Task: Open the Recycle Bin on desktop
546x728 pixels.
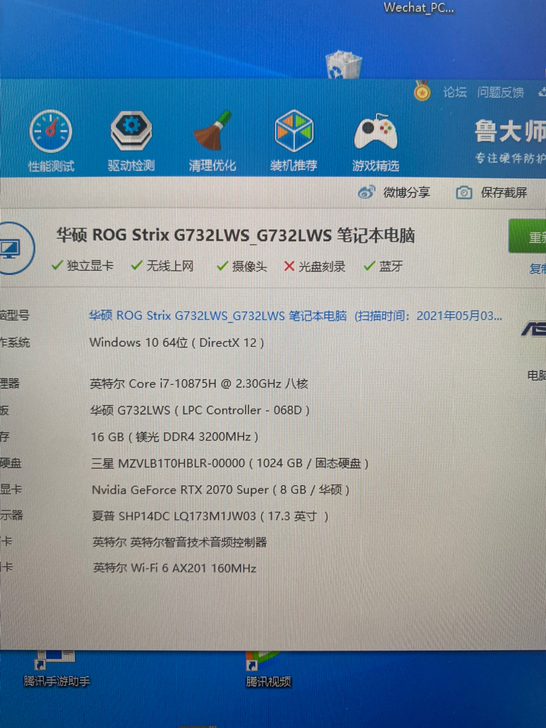Action: 344,64
